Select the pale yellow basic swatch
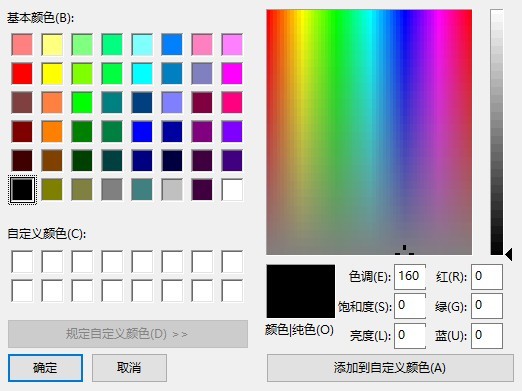 click(x=52, y=44)
